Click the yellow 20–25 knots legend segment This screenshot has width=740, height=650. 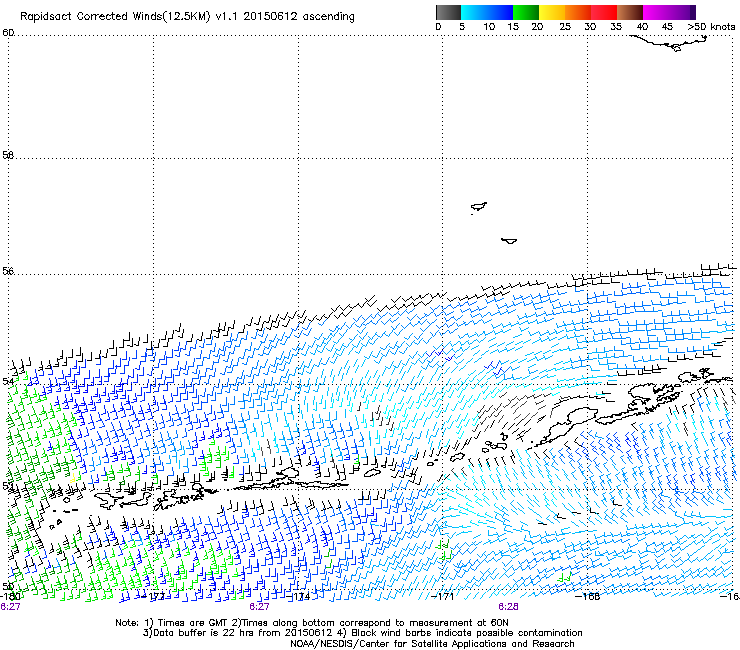coord(552,12)
